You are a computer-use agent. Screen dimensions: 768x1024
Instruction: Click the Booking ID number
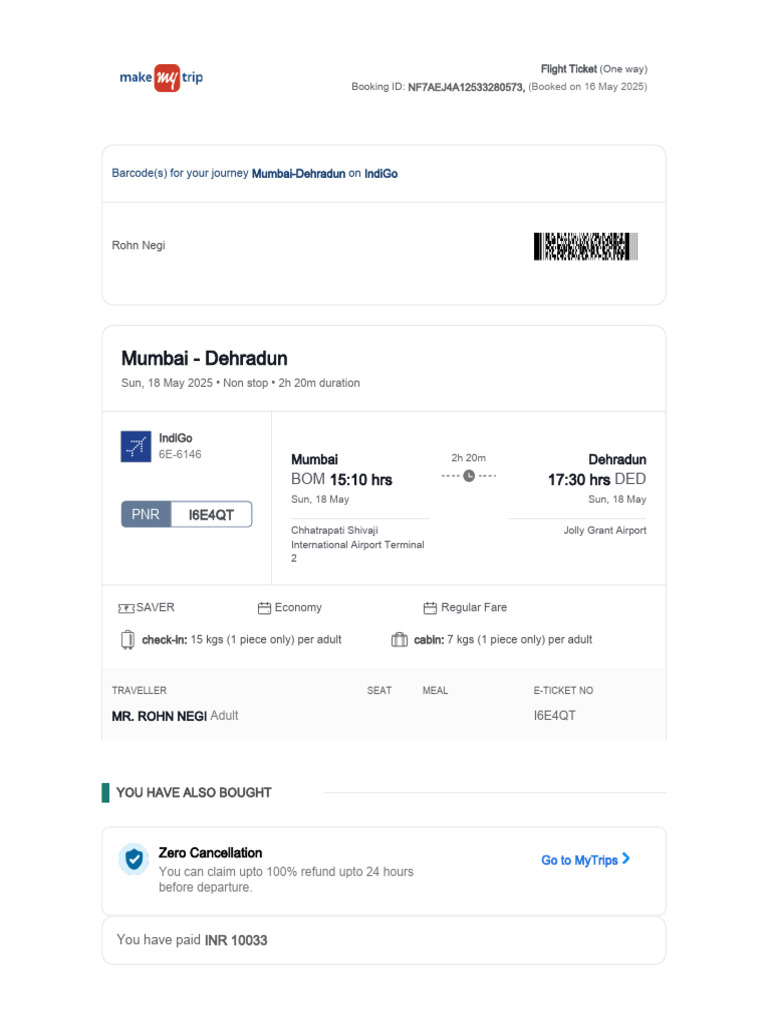point(466,87)
